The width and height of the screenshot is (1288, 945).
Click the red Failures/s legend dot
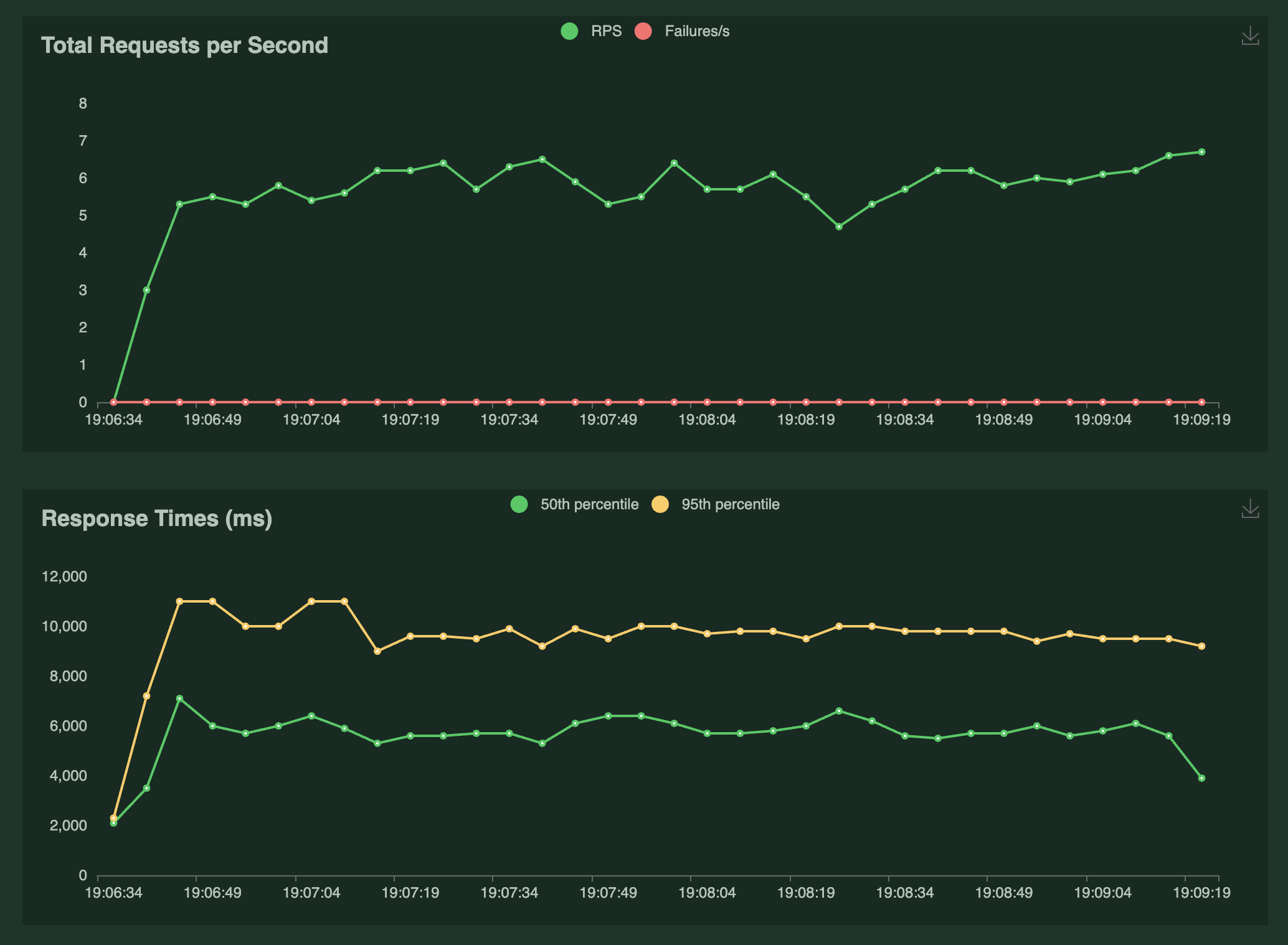[x=643, y=31]
